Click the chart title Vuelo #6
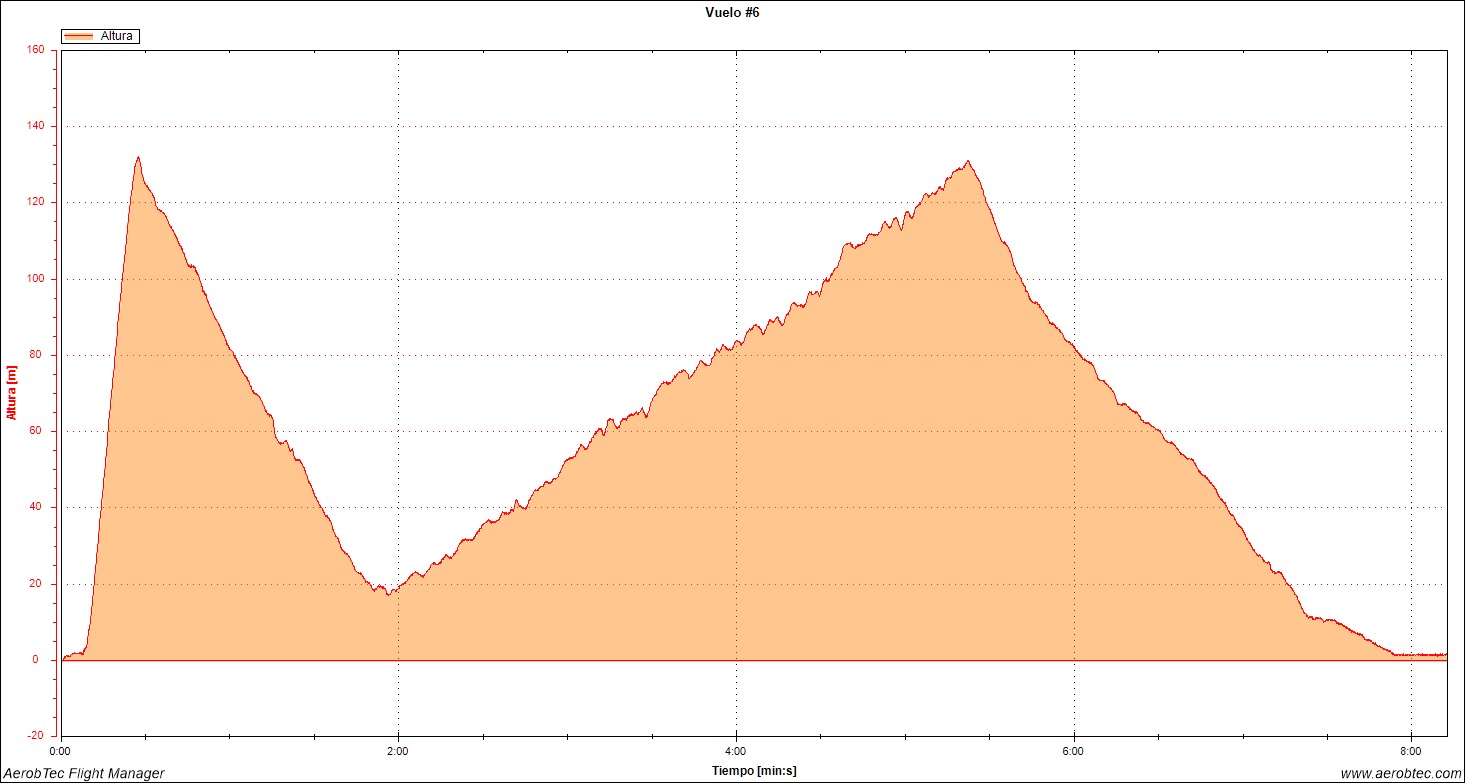This screenshot has width=1465, height=783. click(x=732, y=13)
